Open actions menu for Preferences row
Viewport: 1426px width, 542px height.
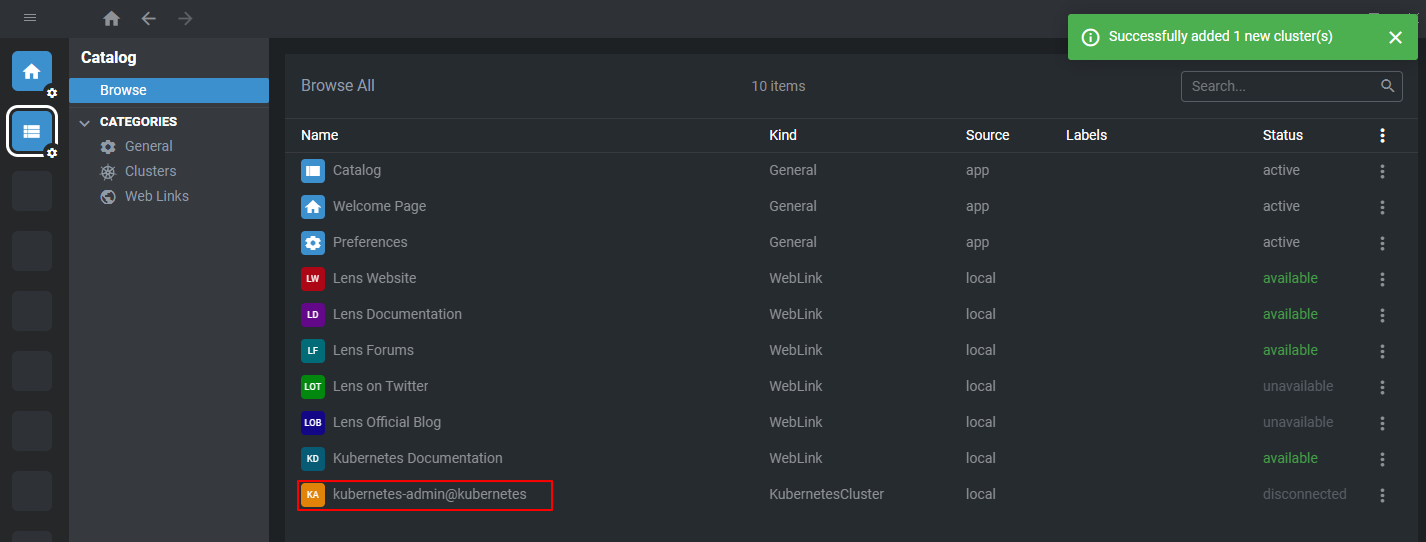(x=1383, y=243)
